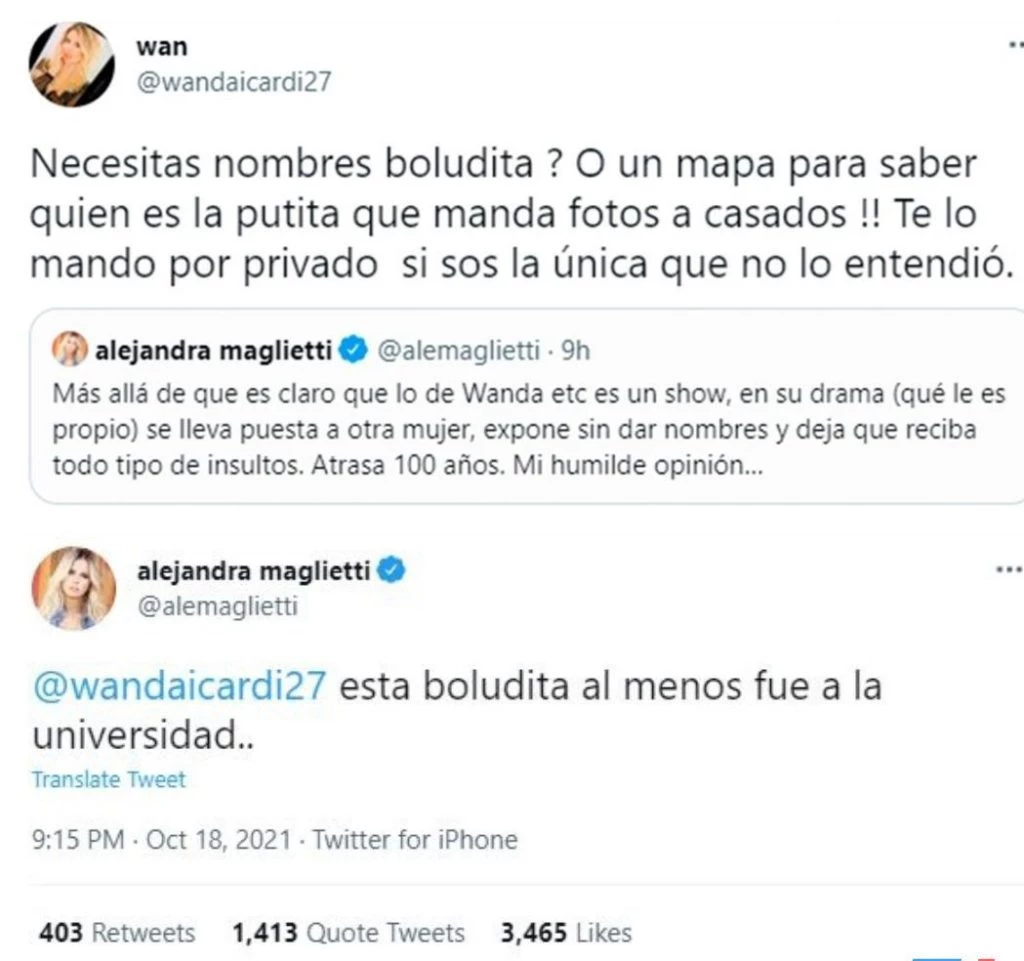
Task: Open more options on wan's tweet
Action: (1014, 45)
